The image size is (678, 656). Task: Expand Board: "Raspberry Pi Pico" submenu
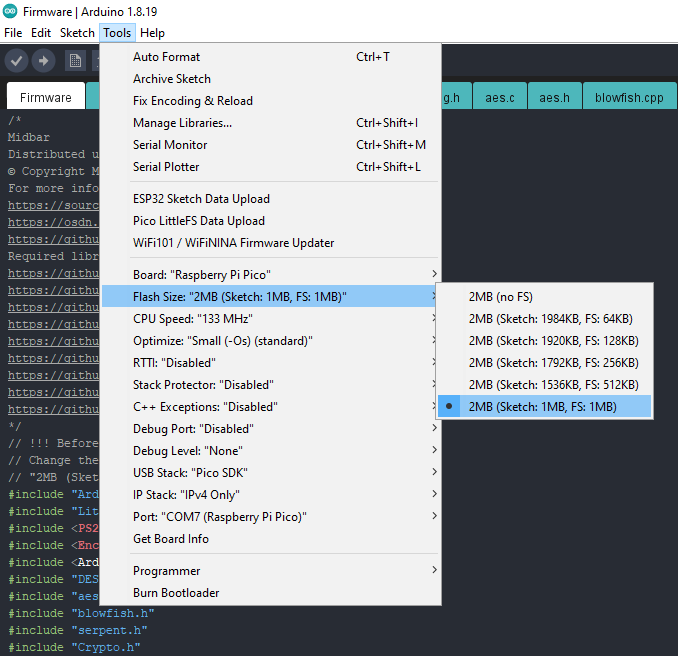coord(271,275)
